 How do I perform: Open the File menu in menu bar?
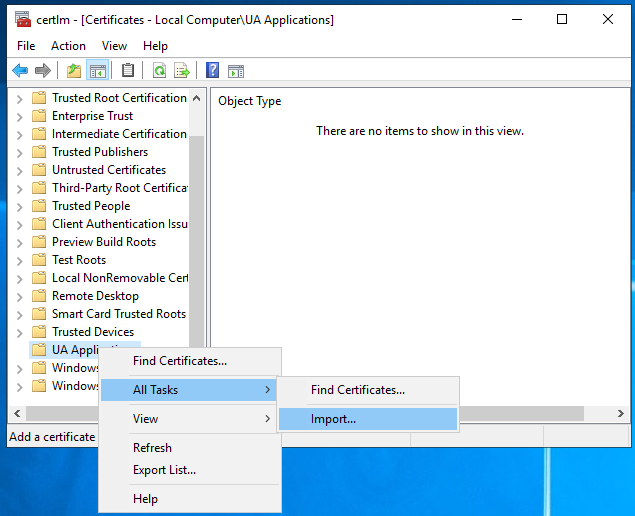(26, 46)
